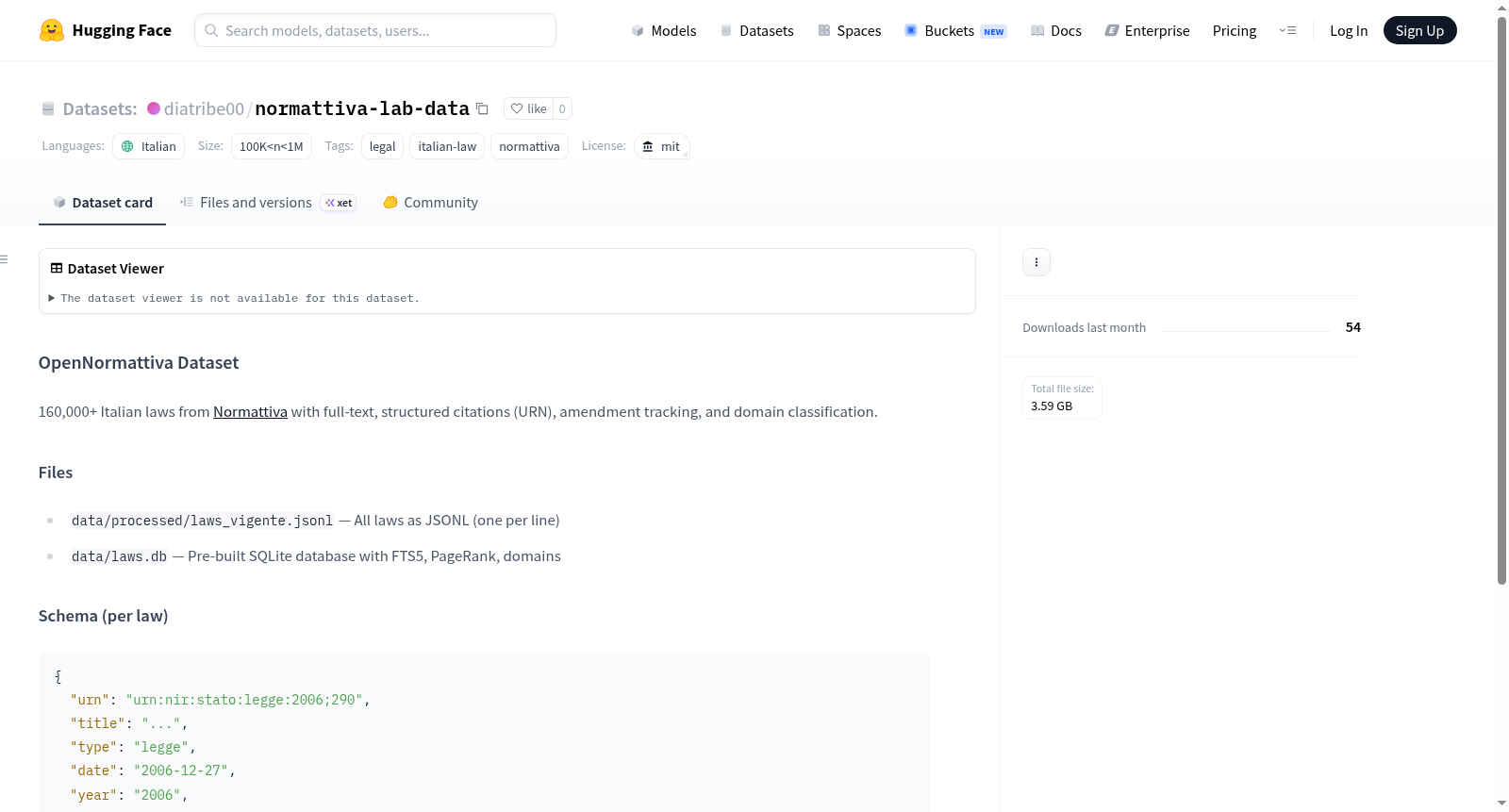Open the diatribe00 avatar circle
The height and width of the screenshot is (812, 1509).
coord(154,108)
